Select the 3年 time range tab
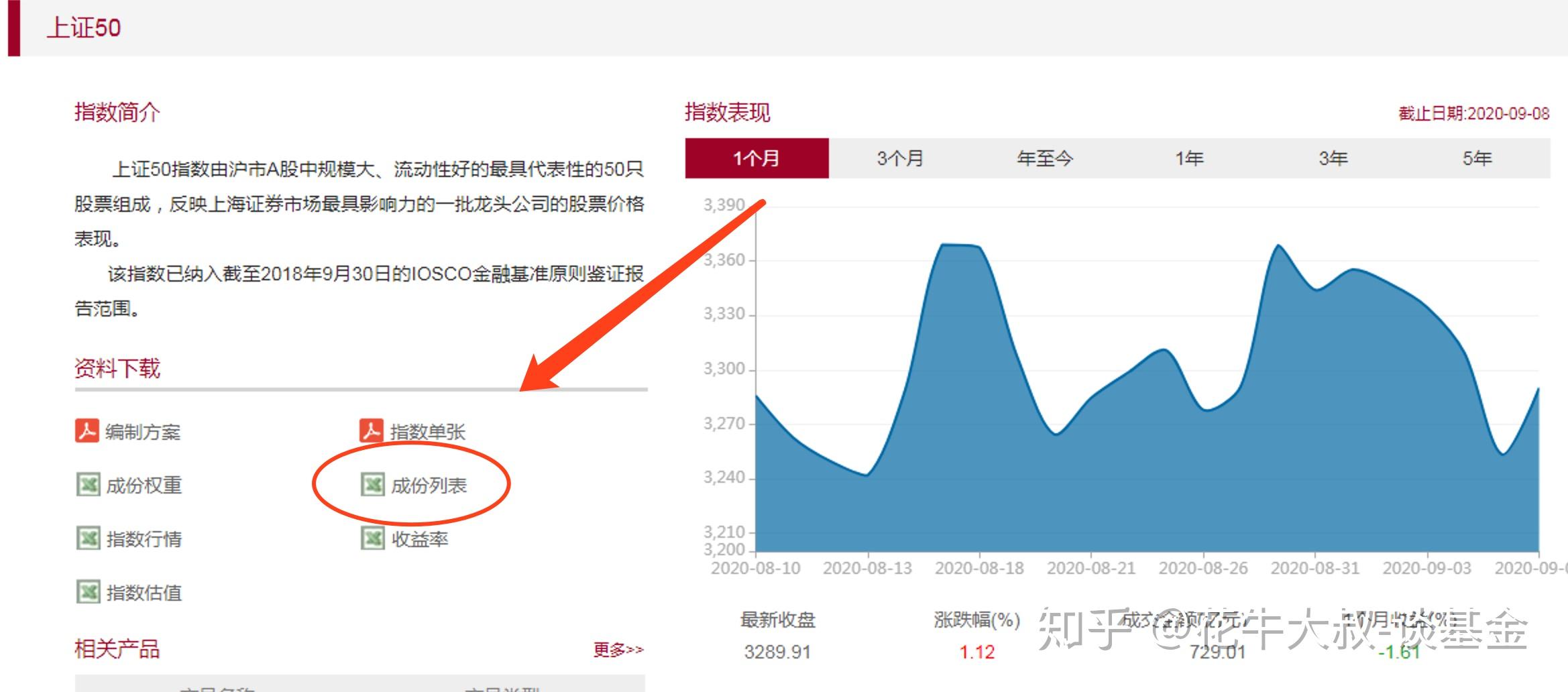The height and width of the screenshot is (692, 1568). (x=1333, y=158)
